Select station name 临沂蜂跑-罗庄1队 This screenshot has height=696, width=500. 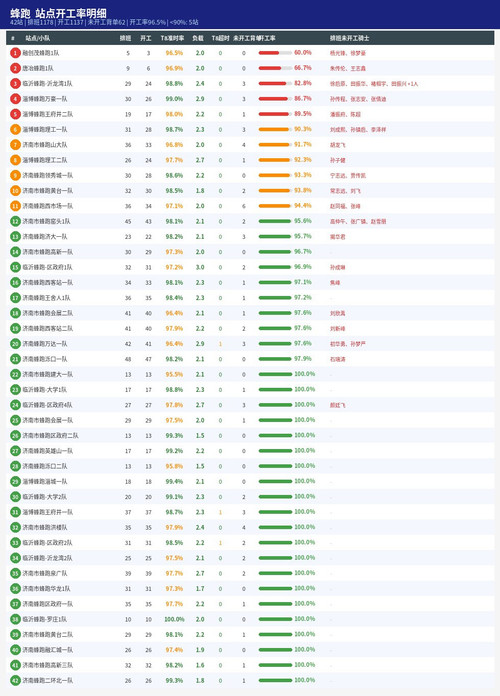(x=45, y=620)
